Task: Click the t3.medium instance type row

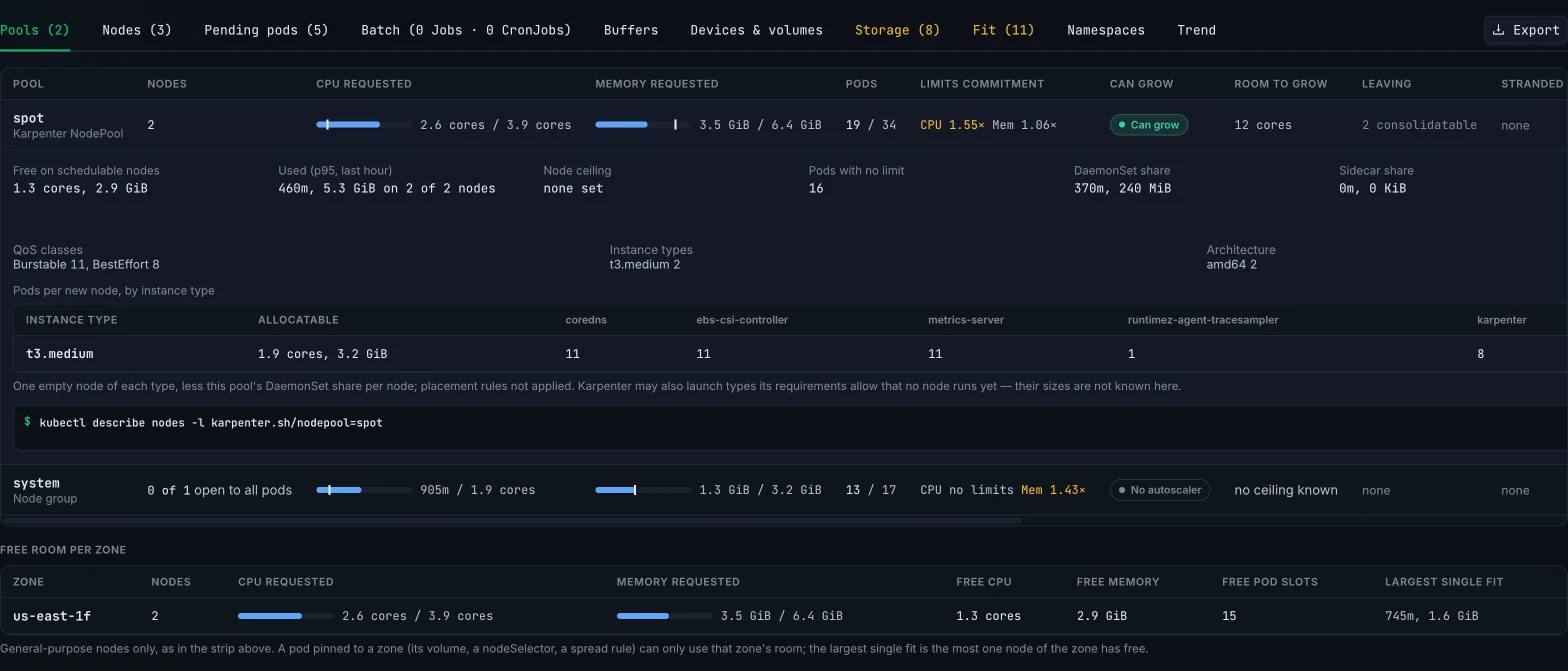Action: click(790, 354)
